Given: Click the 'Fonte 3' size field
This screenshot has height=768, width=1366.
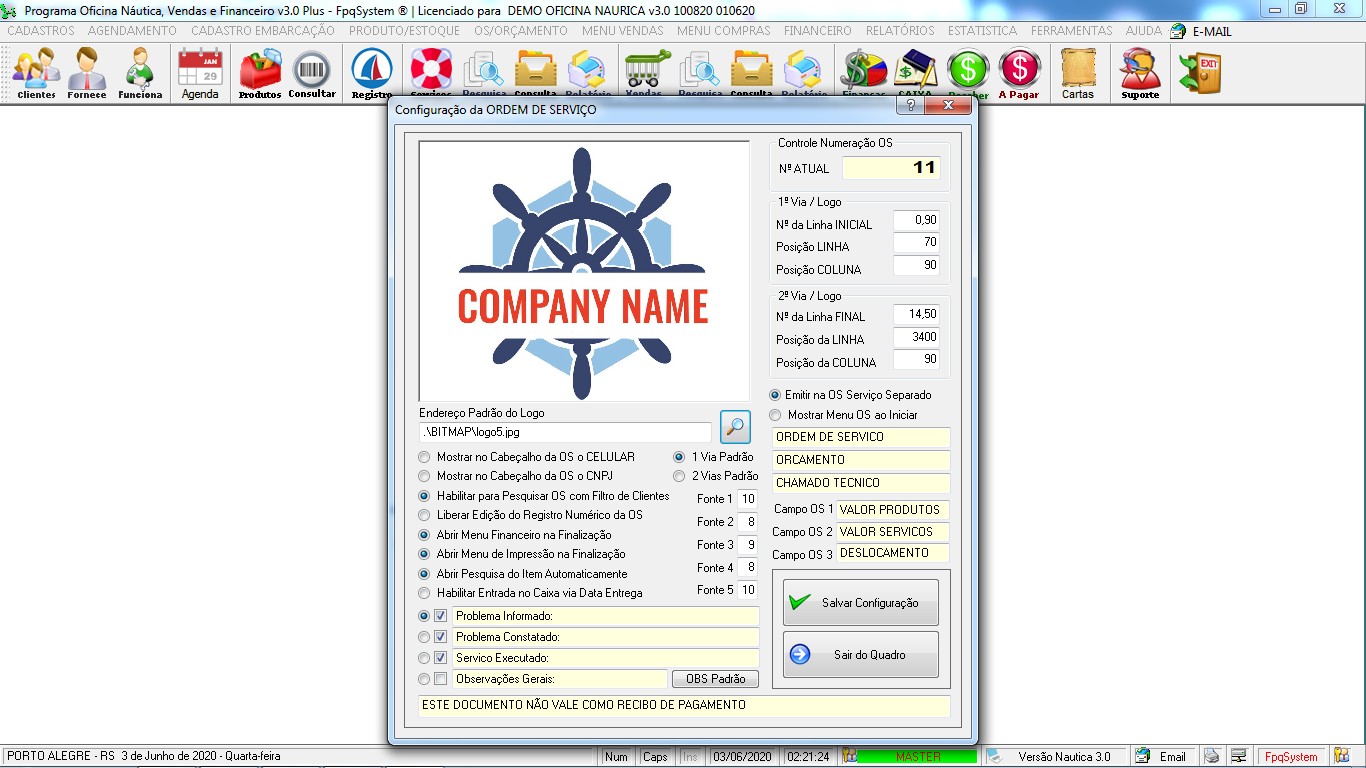Looking at the screenshot, I should (x=748, y=545).
